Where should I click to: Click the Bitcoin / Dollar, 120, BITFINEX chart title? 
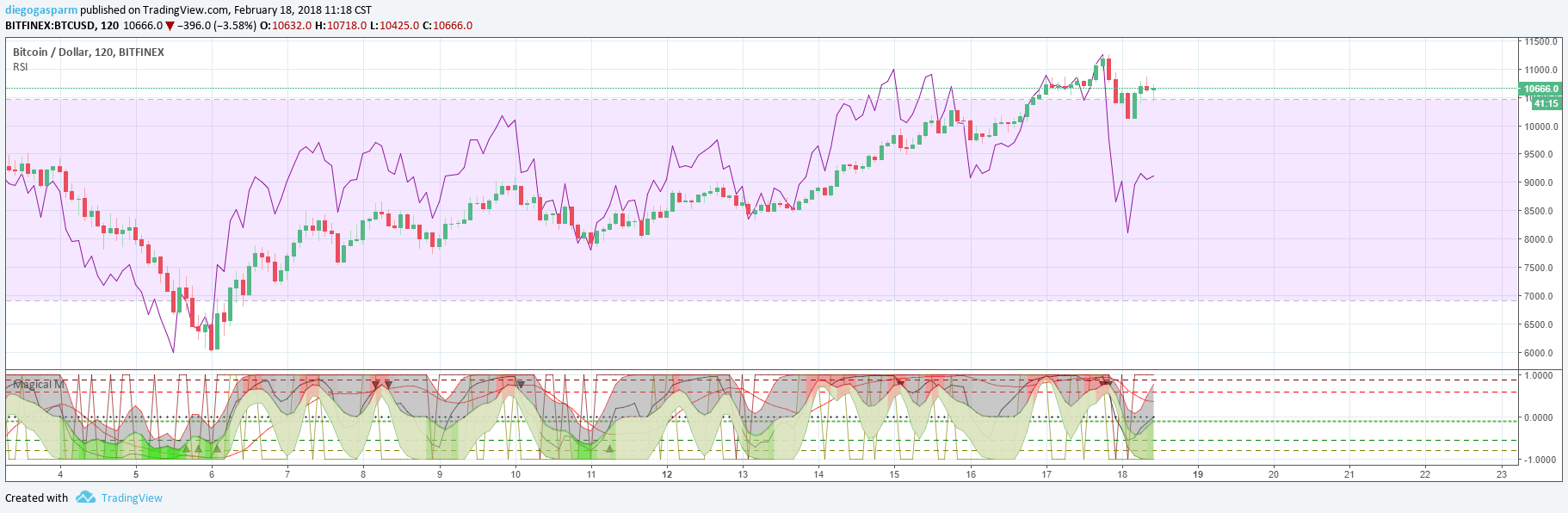click(x=89, y=53)
